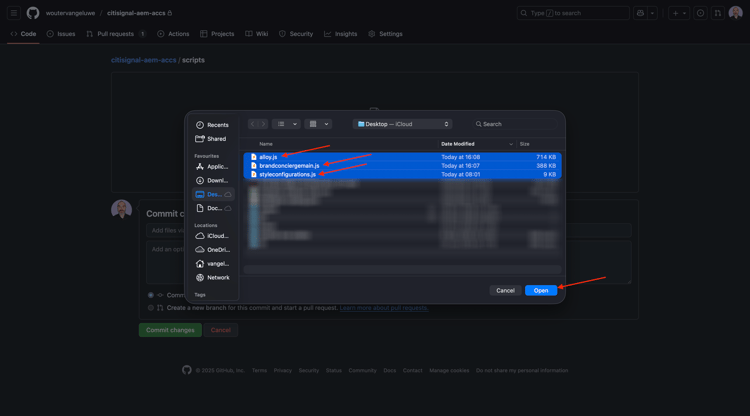Open the pull requests shortcut icon in header
This screenshot has height=416, width=750.
(717, 13)
